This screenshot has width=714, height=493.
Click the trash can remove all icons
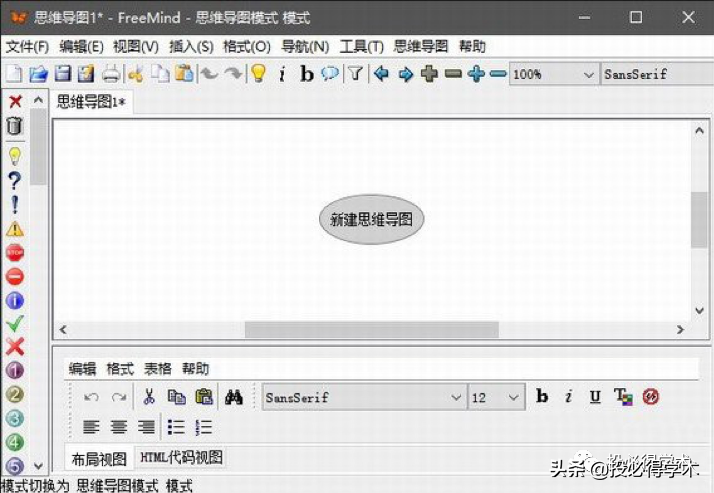[15, 126]
